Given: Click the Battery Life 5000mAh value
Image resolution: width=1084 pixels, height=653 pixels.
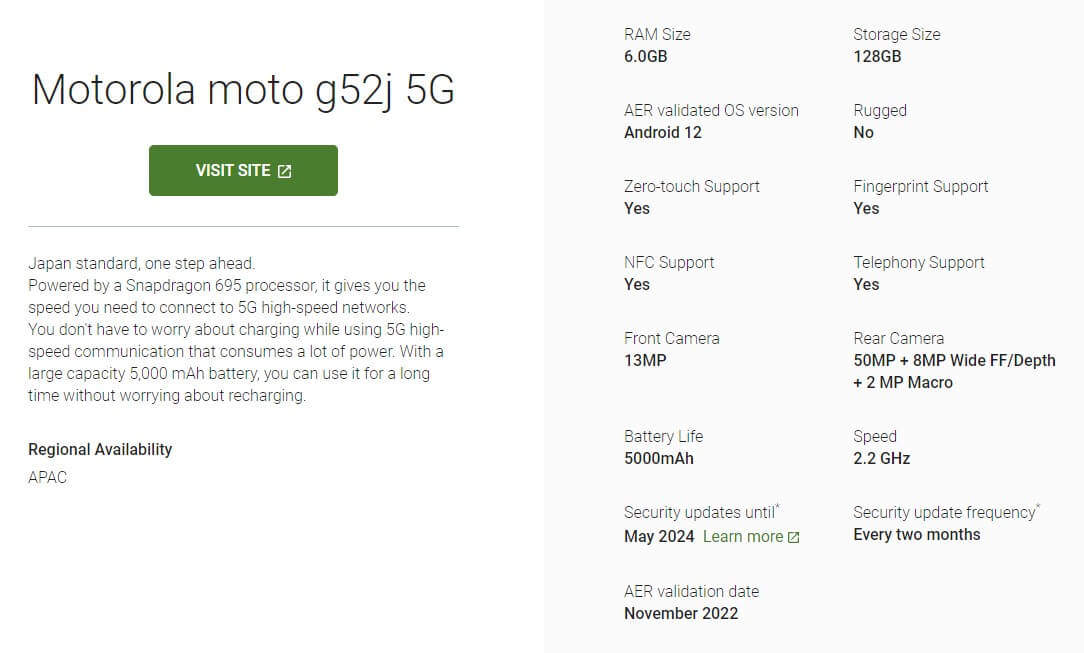Looking at the screenshot, I should pyautogui.click(x=659, y=459).
